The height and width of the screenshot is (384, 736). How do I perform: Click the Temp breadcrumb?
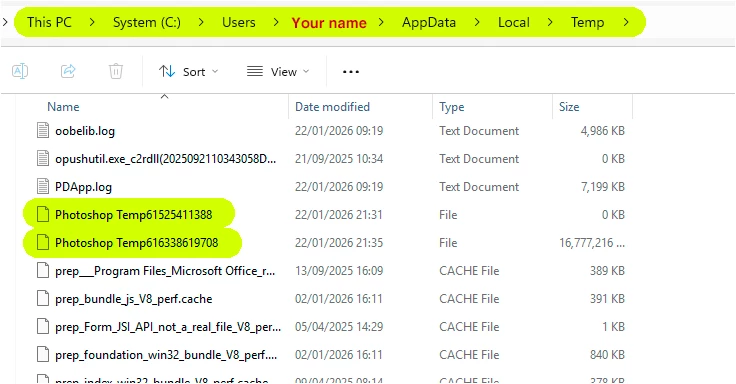(587, 22)
